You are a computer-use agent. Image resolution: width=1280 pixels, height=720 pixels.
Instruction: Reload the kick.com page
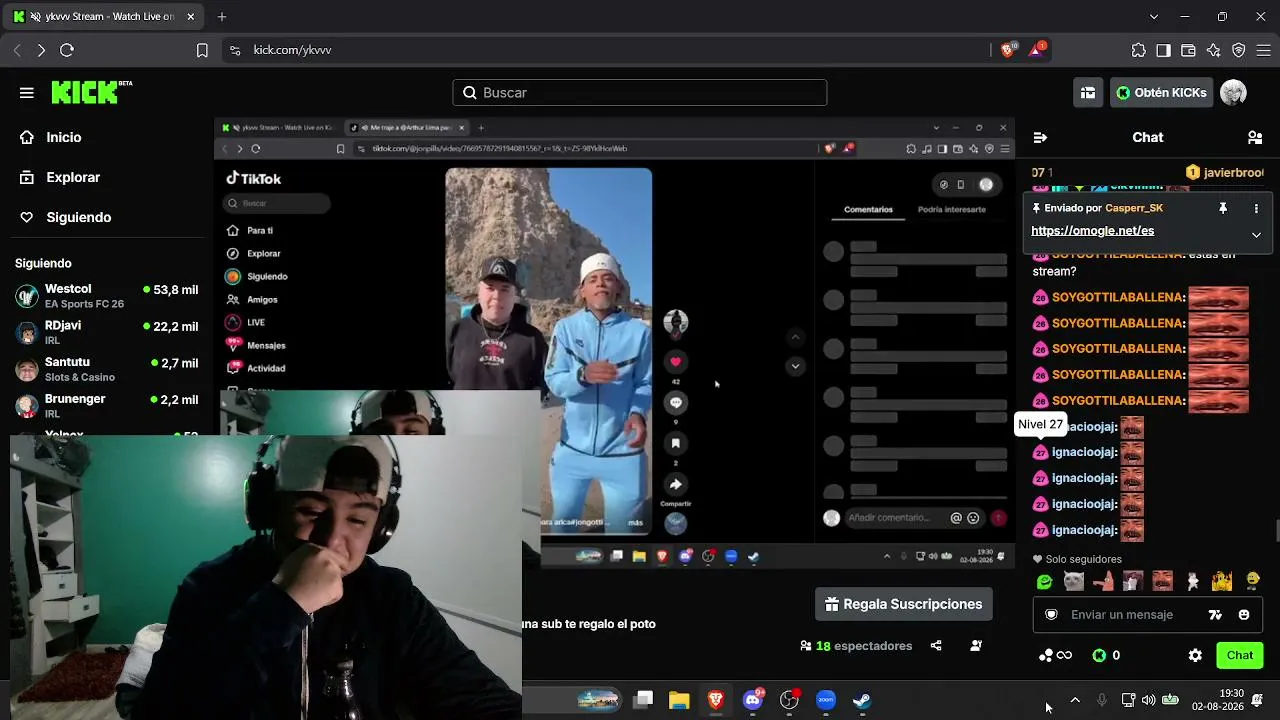pos(67,50)
